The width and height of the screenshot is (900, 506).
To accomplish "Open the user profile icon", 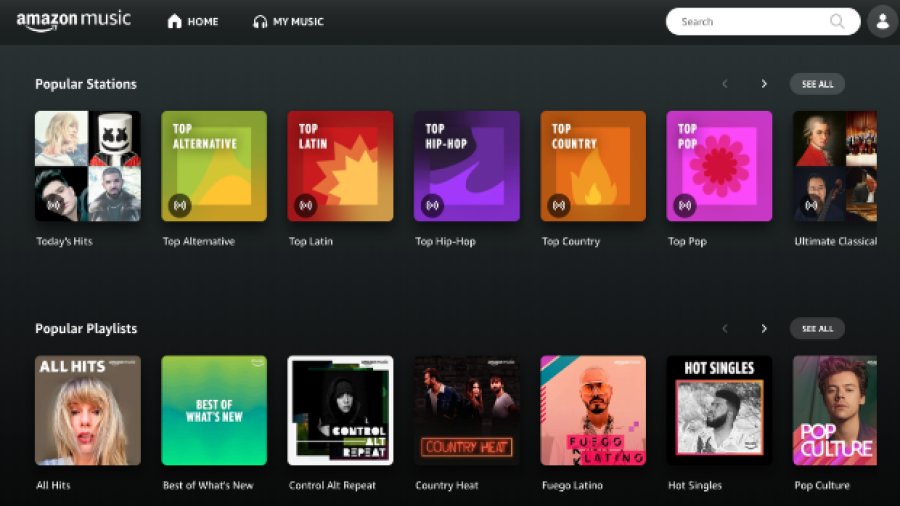I will [882, 21].
